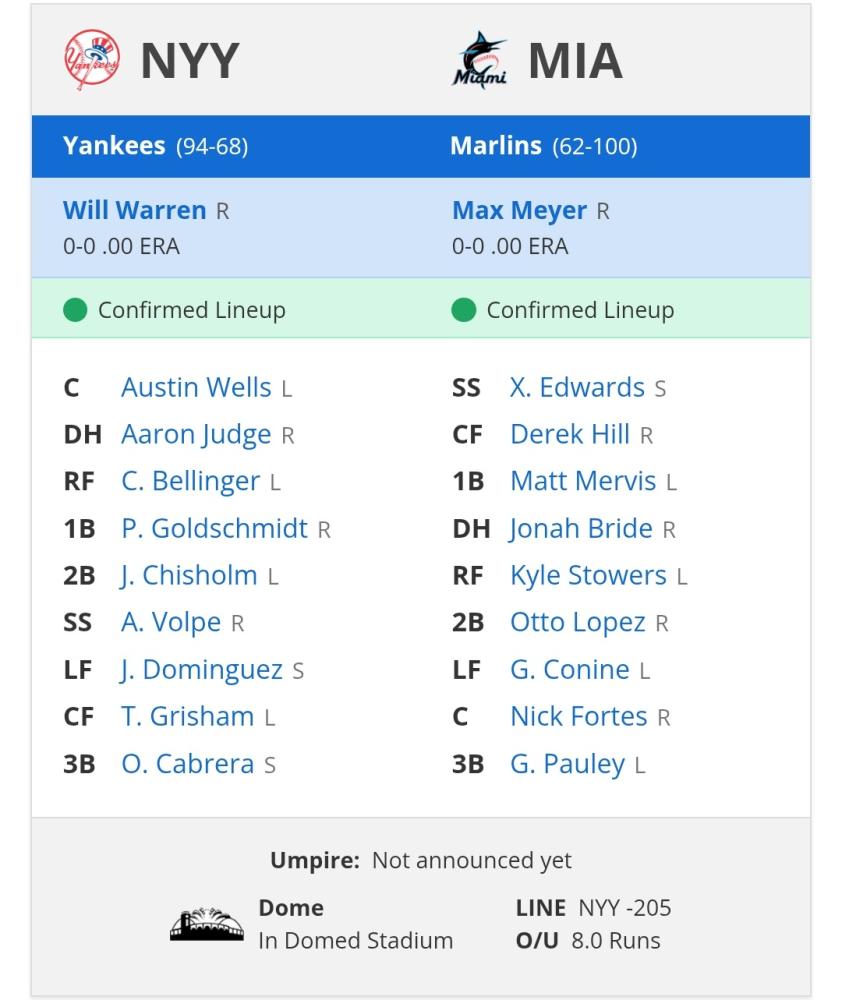Open J. Chisholm player link
The image size is (842, 1000).
click(189, 576)
